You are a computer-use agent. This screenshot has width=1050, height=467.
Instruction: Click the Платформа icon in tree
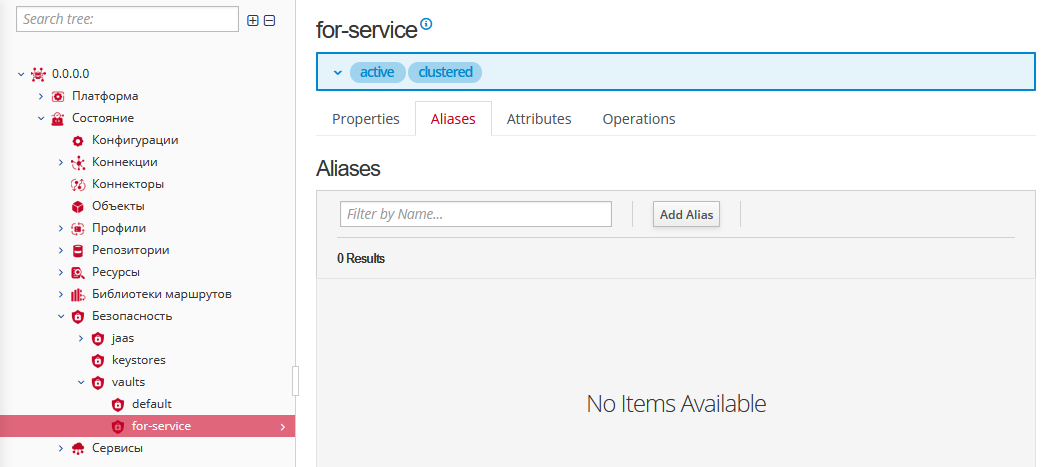click(58, 96)
